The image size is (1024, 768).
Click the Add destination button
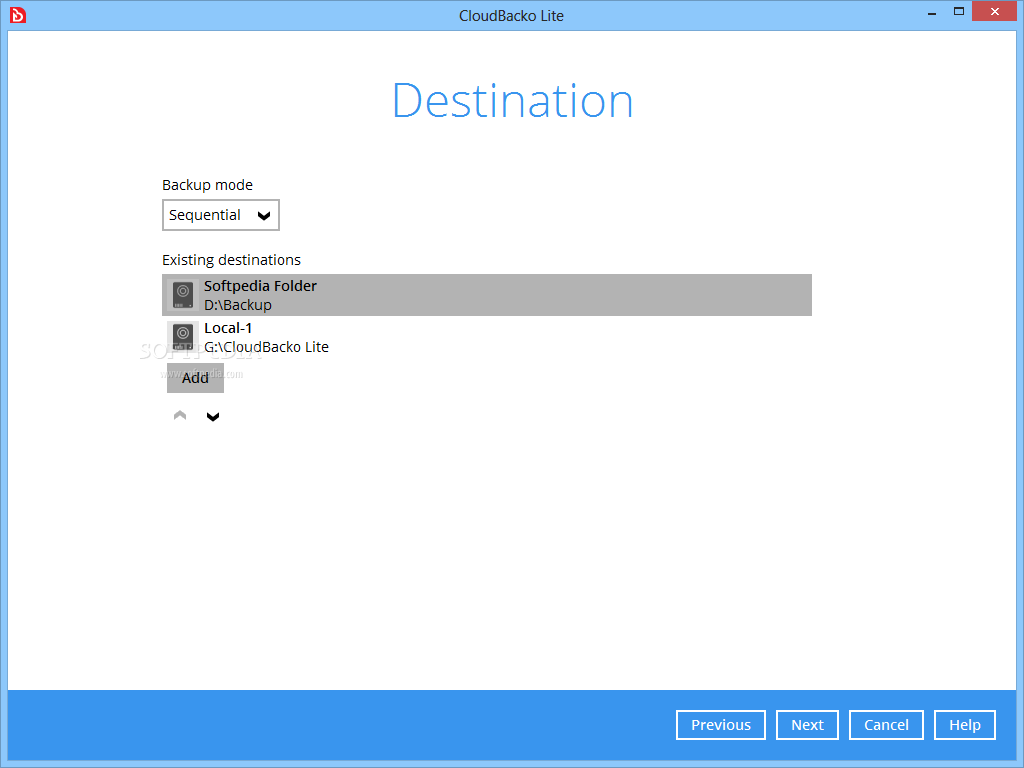pyautogui.click(x=195, y=378)
